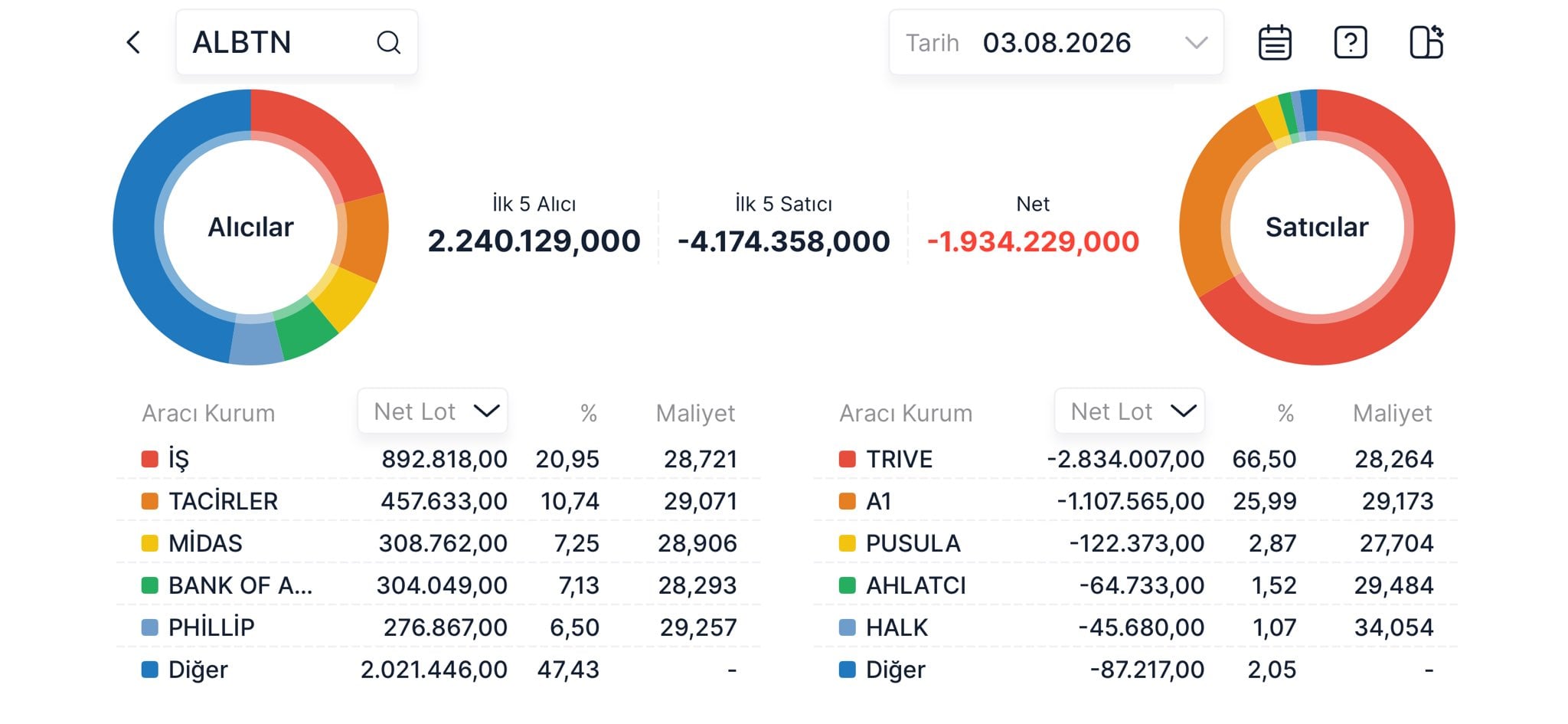The height and width of the screenshot is (724, 1568).
Task: Select the İŞ red color swatch
Action: point(149,459)
